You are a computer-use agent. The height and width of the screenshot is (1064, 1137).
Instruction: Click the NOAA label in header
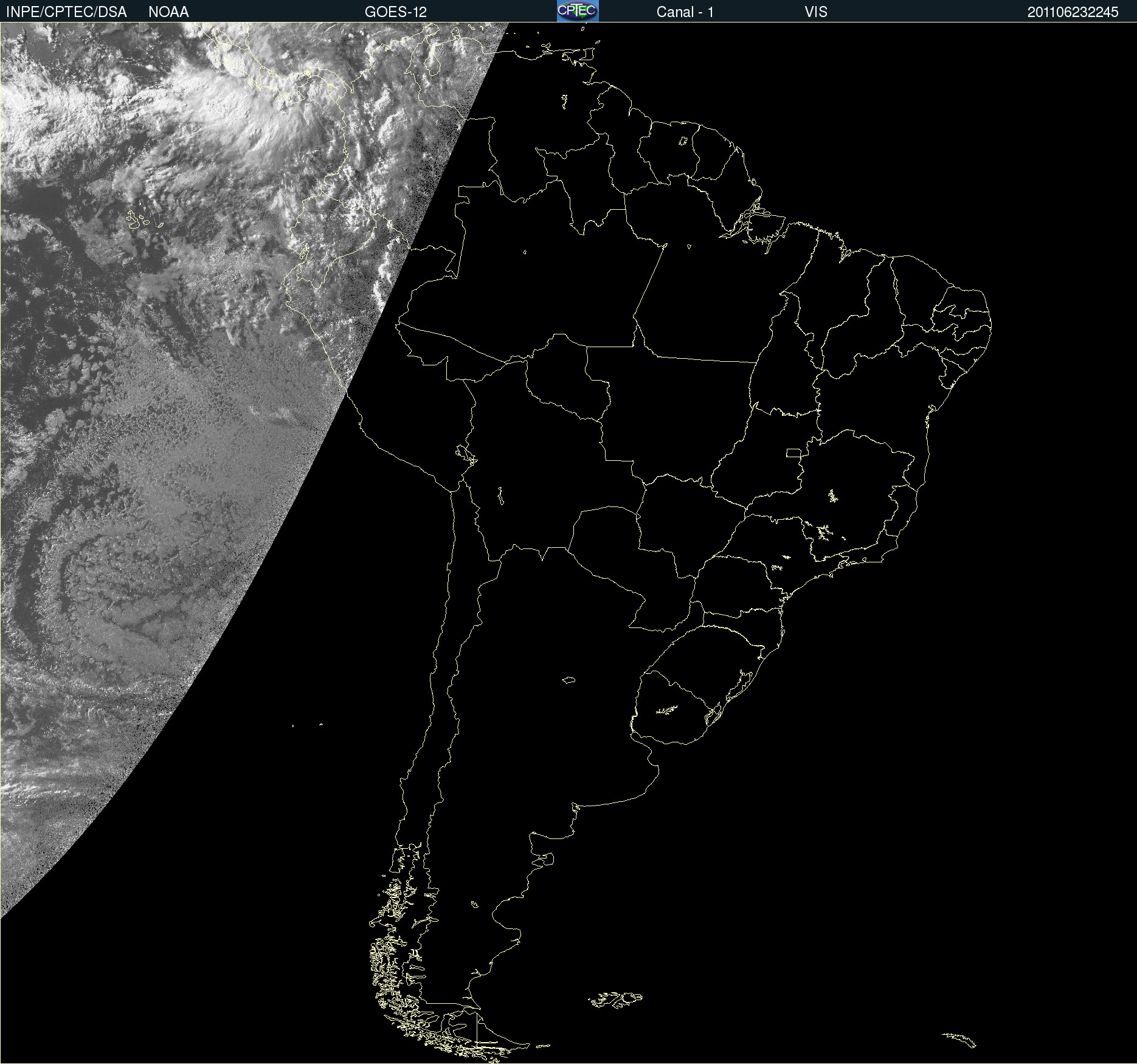click(168, 12)
